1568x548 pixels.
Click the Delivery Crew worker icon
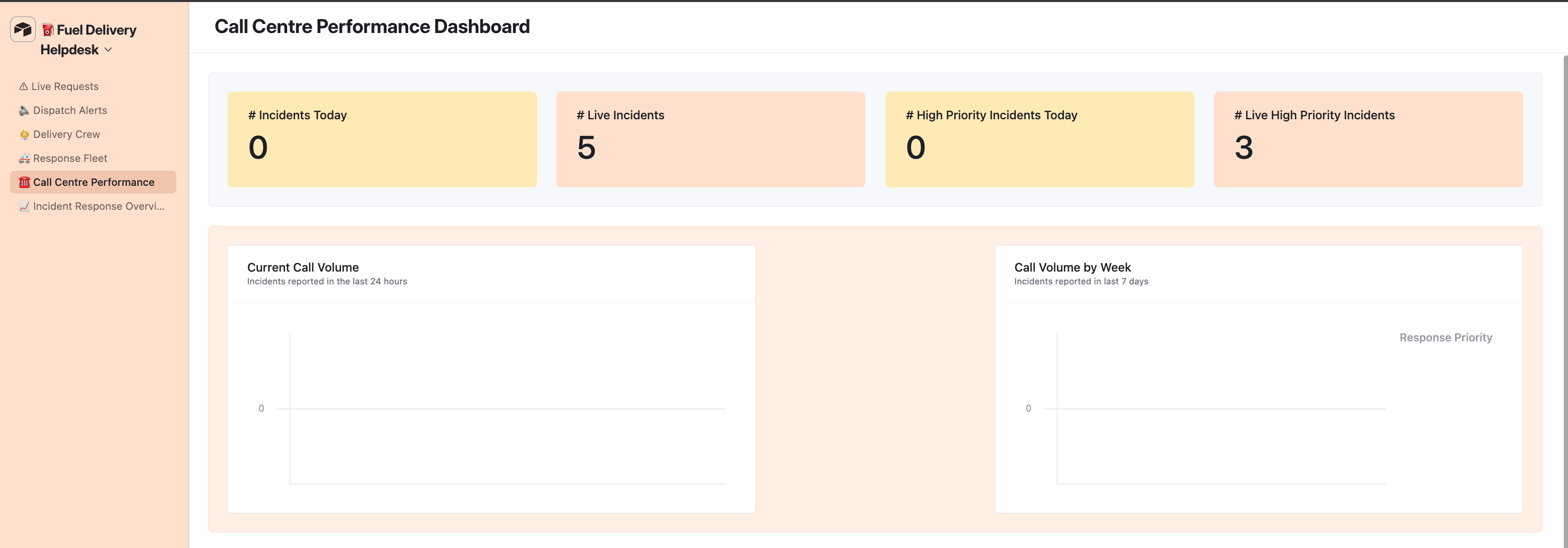pyautogui.click(x=25, y=134)
